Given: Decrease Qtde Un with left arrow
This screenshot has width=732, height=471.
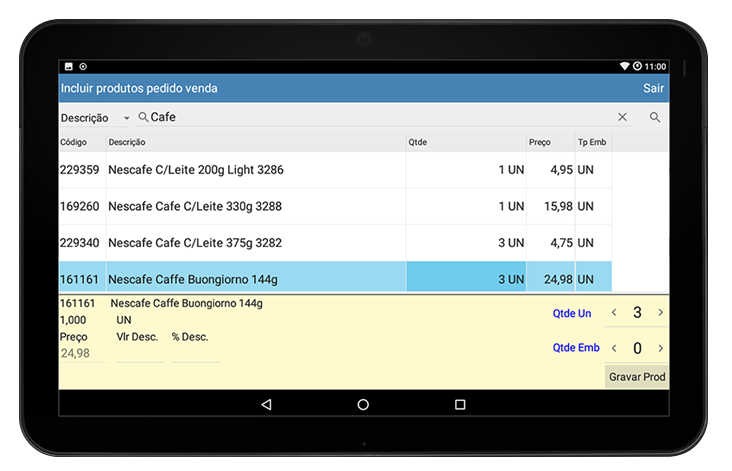Looking at the screenshot, I should click(614, 312).
